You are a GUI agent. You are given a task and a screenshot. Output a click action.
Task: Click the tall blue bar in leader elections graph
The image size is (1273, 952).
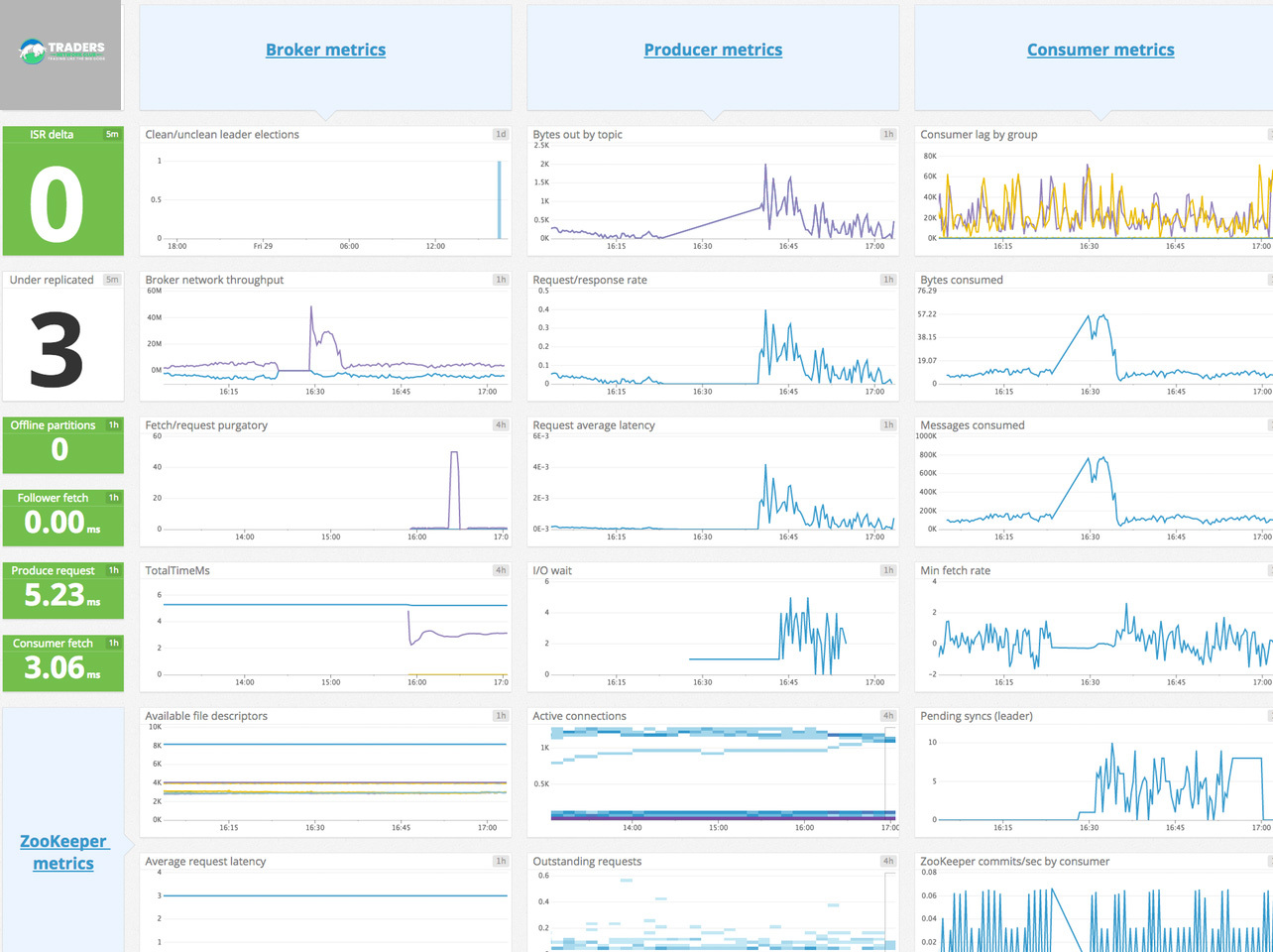pyautogui.click(x=499, y=199)
